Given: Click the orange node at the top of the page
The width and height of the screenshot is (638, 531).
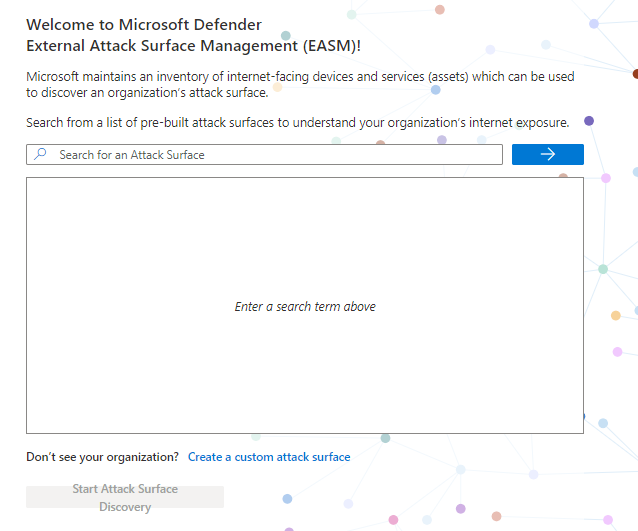Looking at the screenshot, I should (440, 10).
